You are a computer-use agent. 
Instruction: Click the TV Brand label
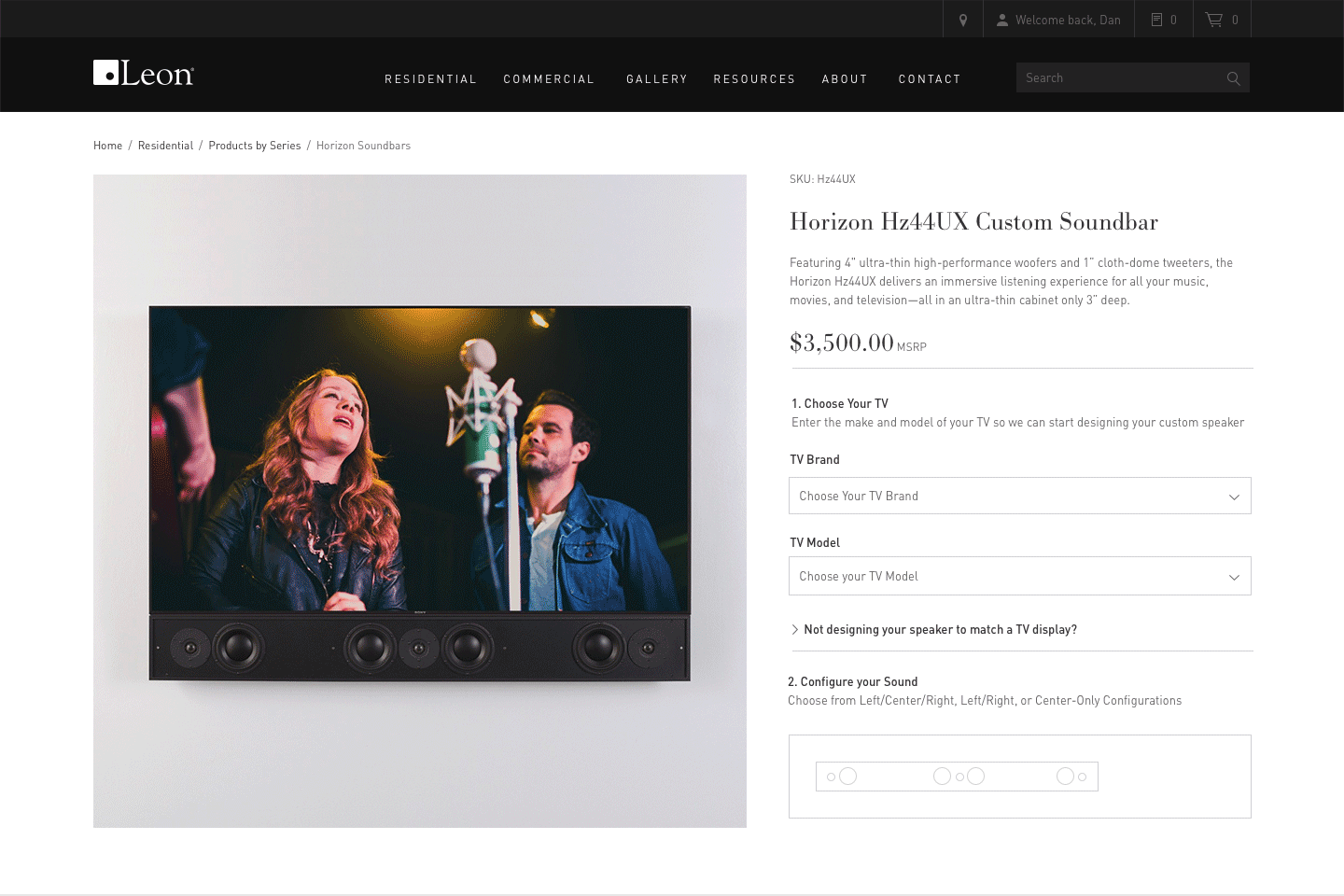815,460
